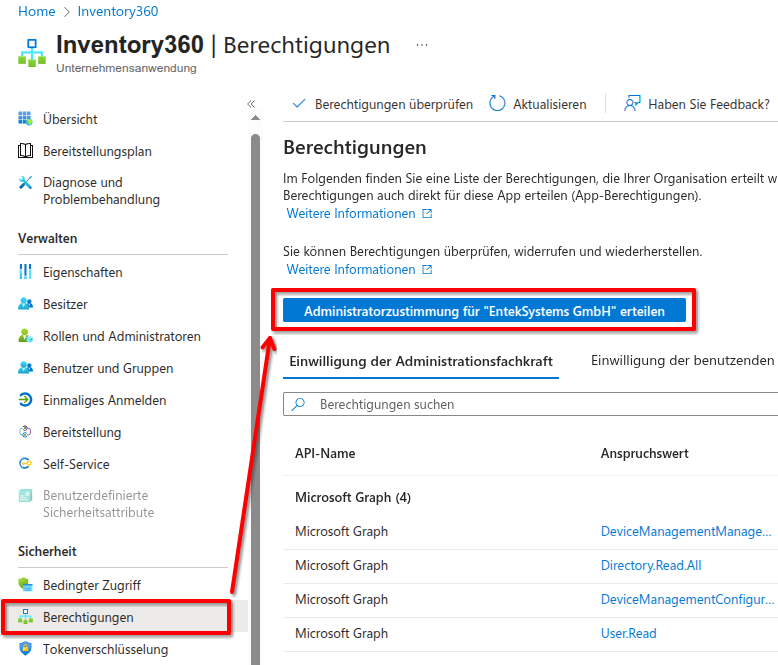Open the Bereitstellungsplan sidebar item

[97, 151]
